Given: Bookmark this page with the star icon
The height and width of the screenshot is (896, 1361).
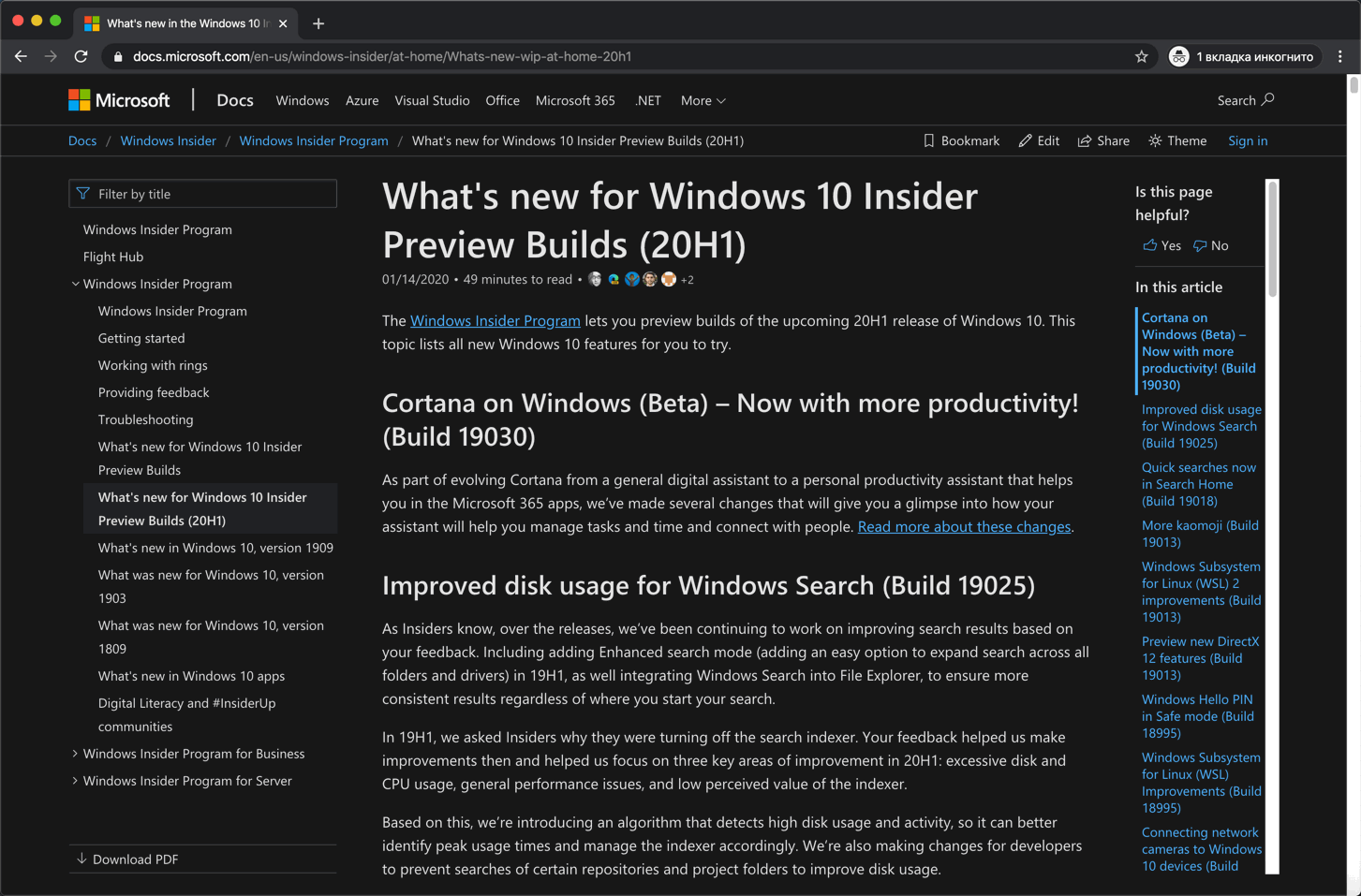Looking at the screenshot, I should pyautogui.click(x=1141, y=56).
